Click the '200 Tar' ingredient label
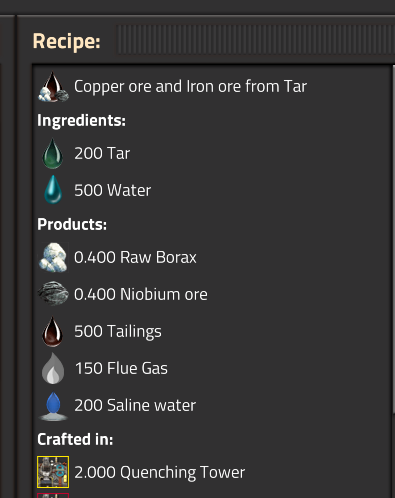 click(x=102, y=153)
